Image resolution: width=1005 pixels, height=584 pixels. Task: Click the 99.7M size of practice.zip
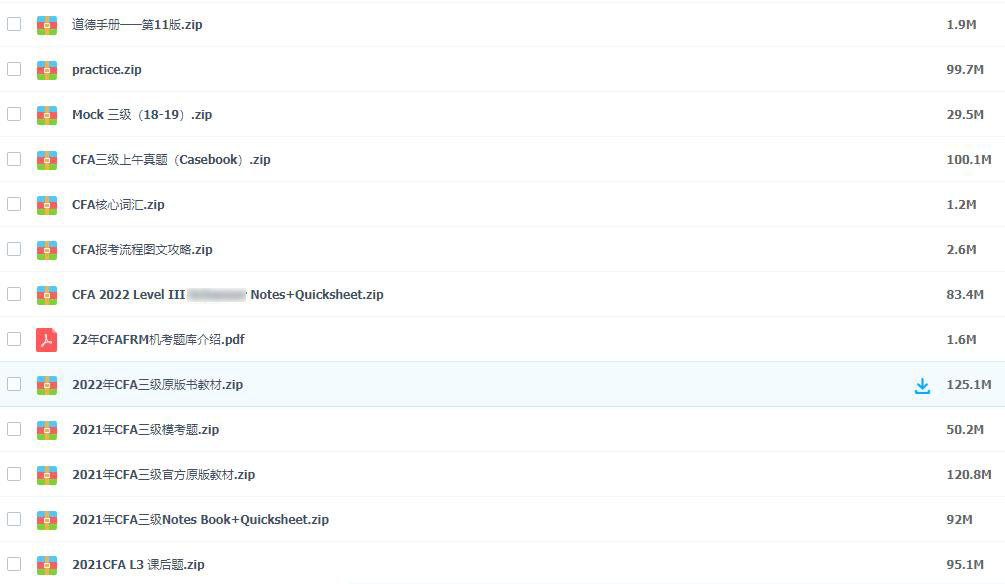pos(965,69)
